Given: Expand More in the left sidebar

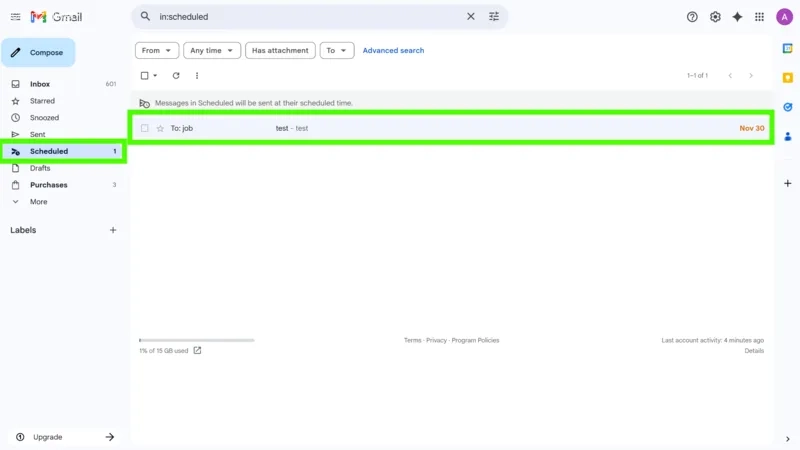Looking at the screenshot, I should [x=38, y=202].
